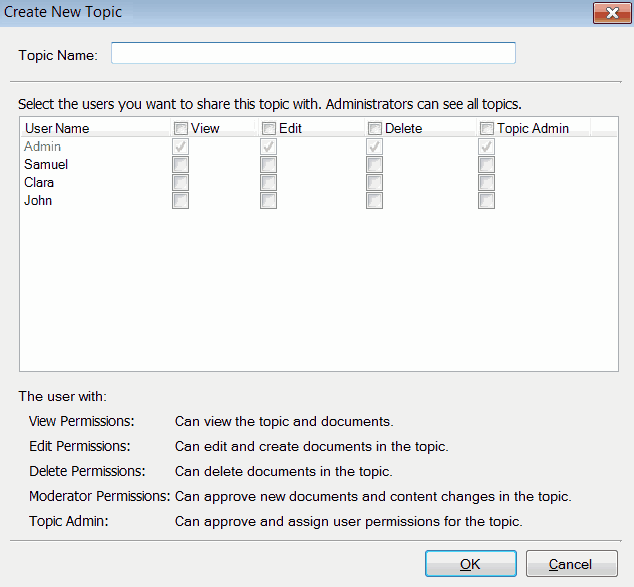Enable Delete permission for Clara
This screenshot has width=634, height=587.
375,183
